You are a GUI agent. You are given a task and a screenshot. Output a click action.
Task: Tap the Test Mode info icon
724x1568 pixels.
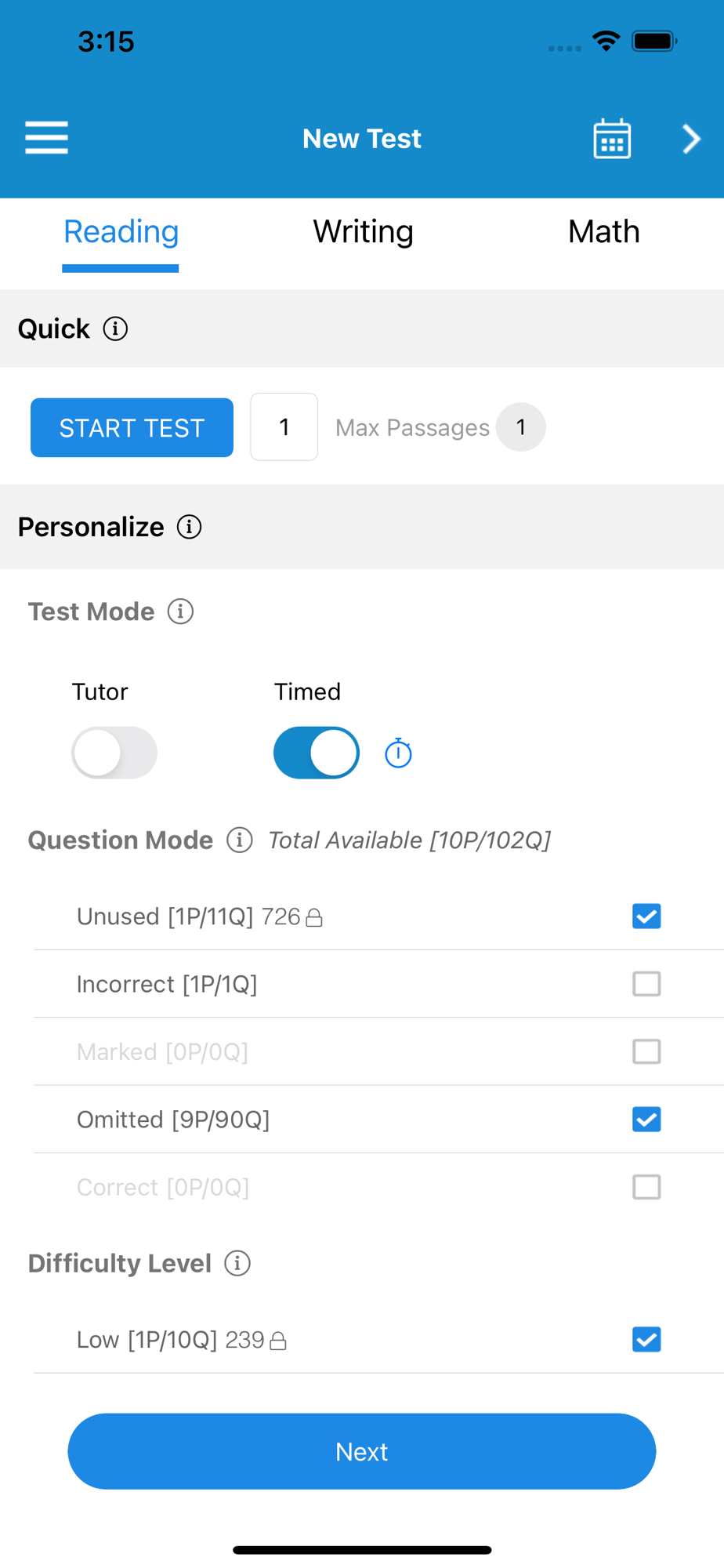(x=180, y=612)
